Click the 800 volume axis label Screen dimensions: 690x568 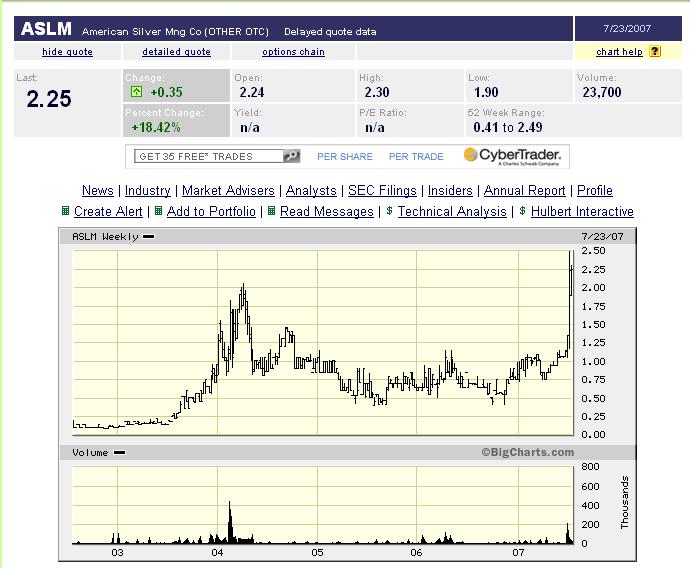point(590,466)
